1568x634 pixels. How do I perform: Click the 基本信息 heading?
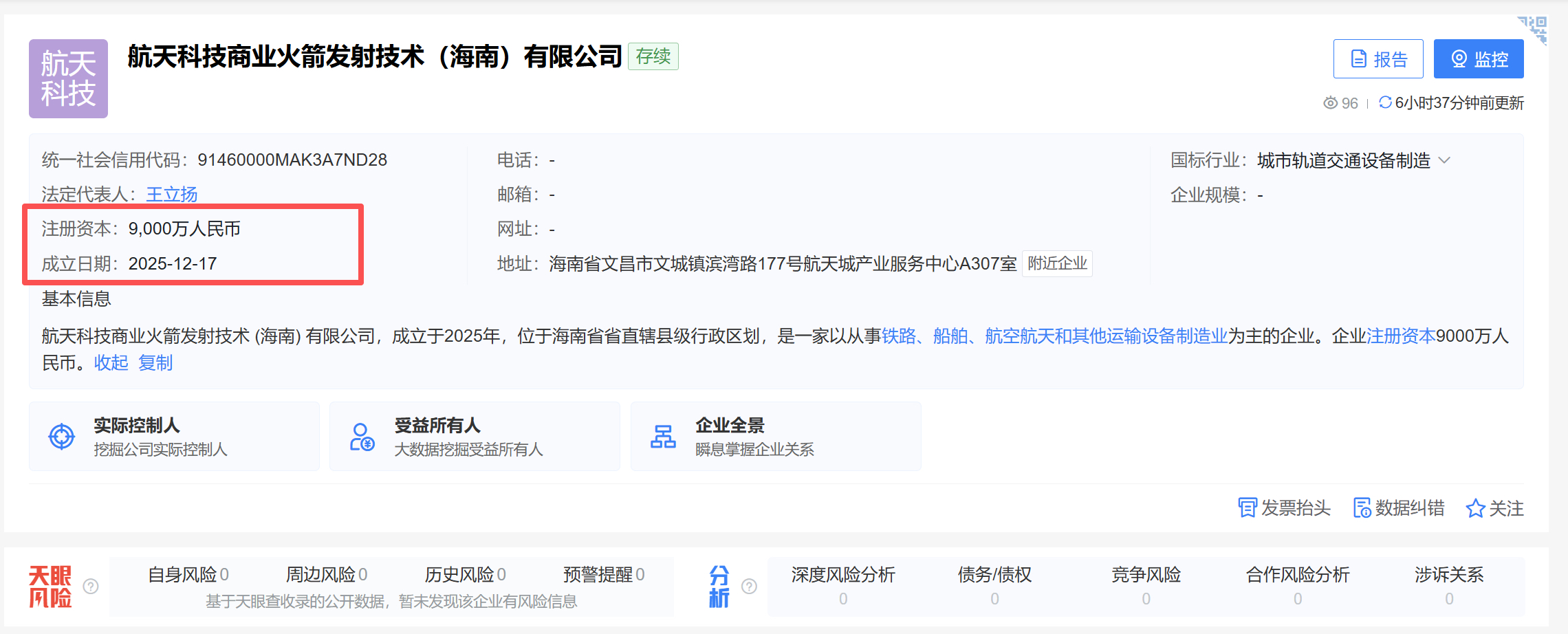76,299
